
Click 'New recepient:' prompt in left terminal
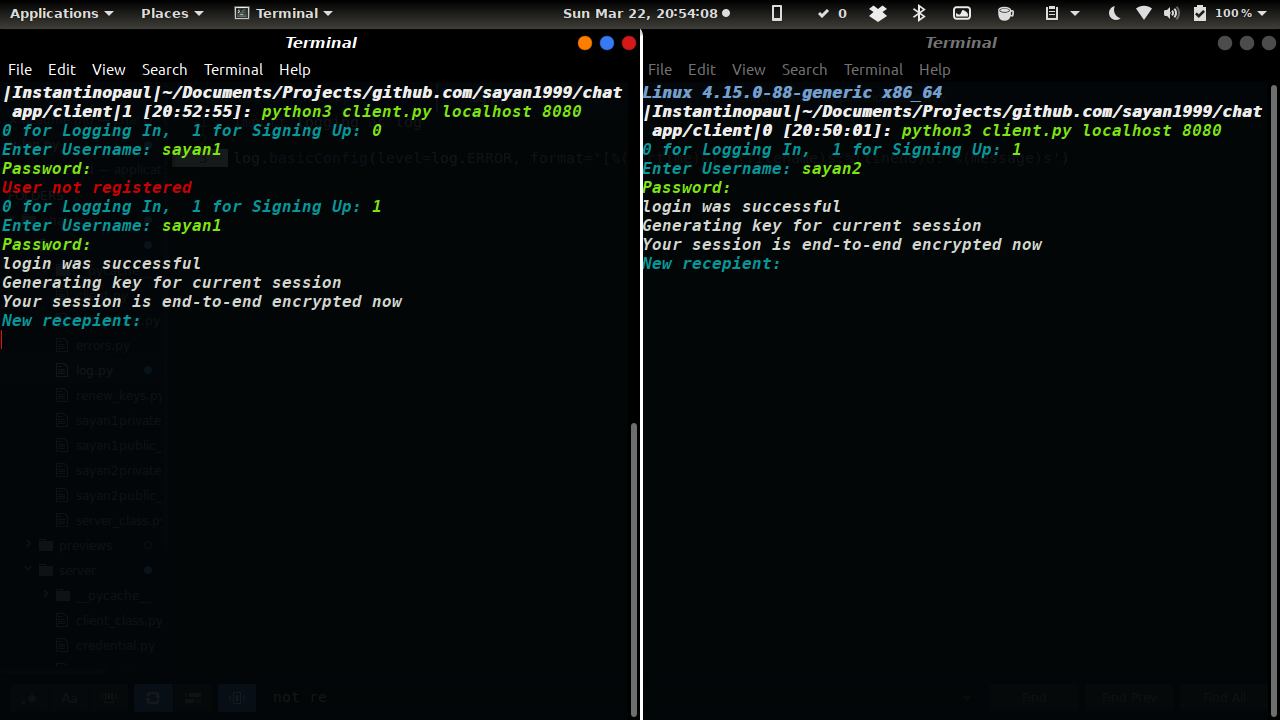[x=72, y=321]
